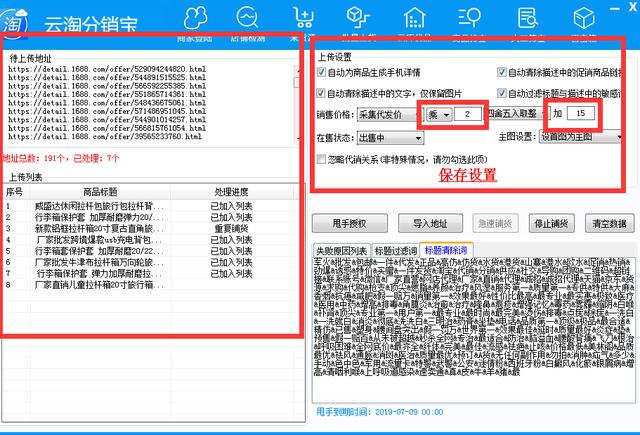This screenshot has height=435, width=640.
Task: Click the shopping cart with plus icon
Action: click(304, 18)
